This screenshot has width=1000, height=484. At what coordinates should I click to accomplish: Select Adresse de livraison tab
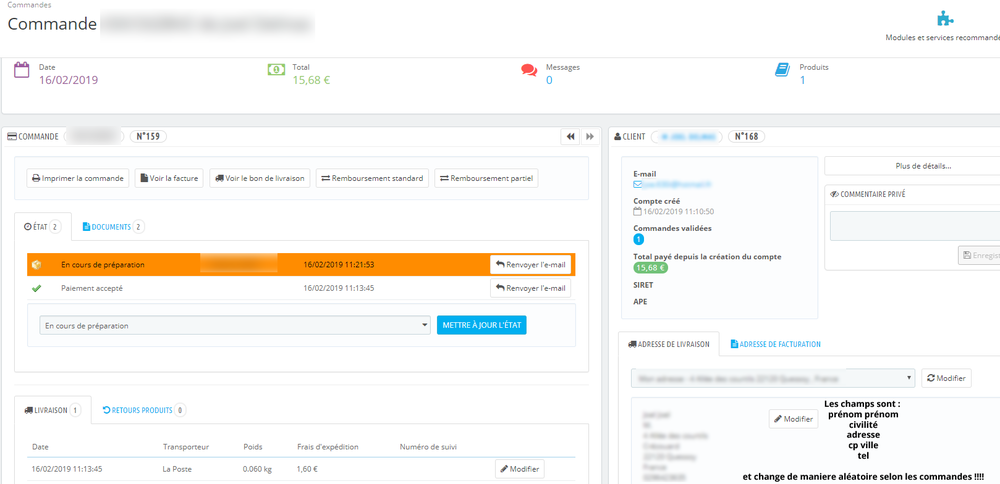point(669,344)
